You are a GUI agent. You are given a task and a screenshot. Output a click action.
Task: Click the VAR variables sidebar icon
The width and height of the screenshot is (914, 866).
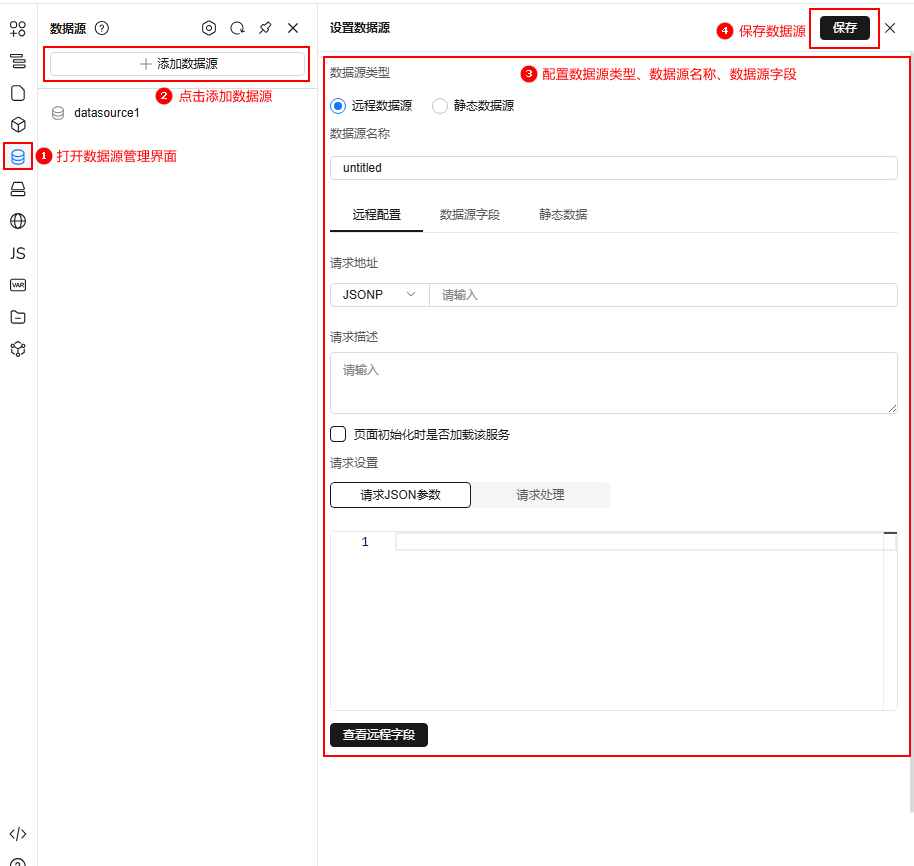pyautogui.click(x=18, y=285)
